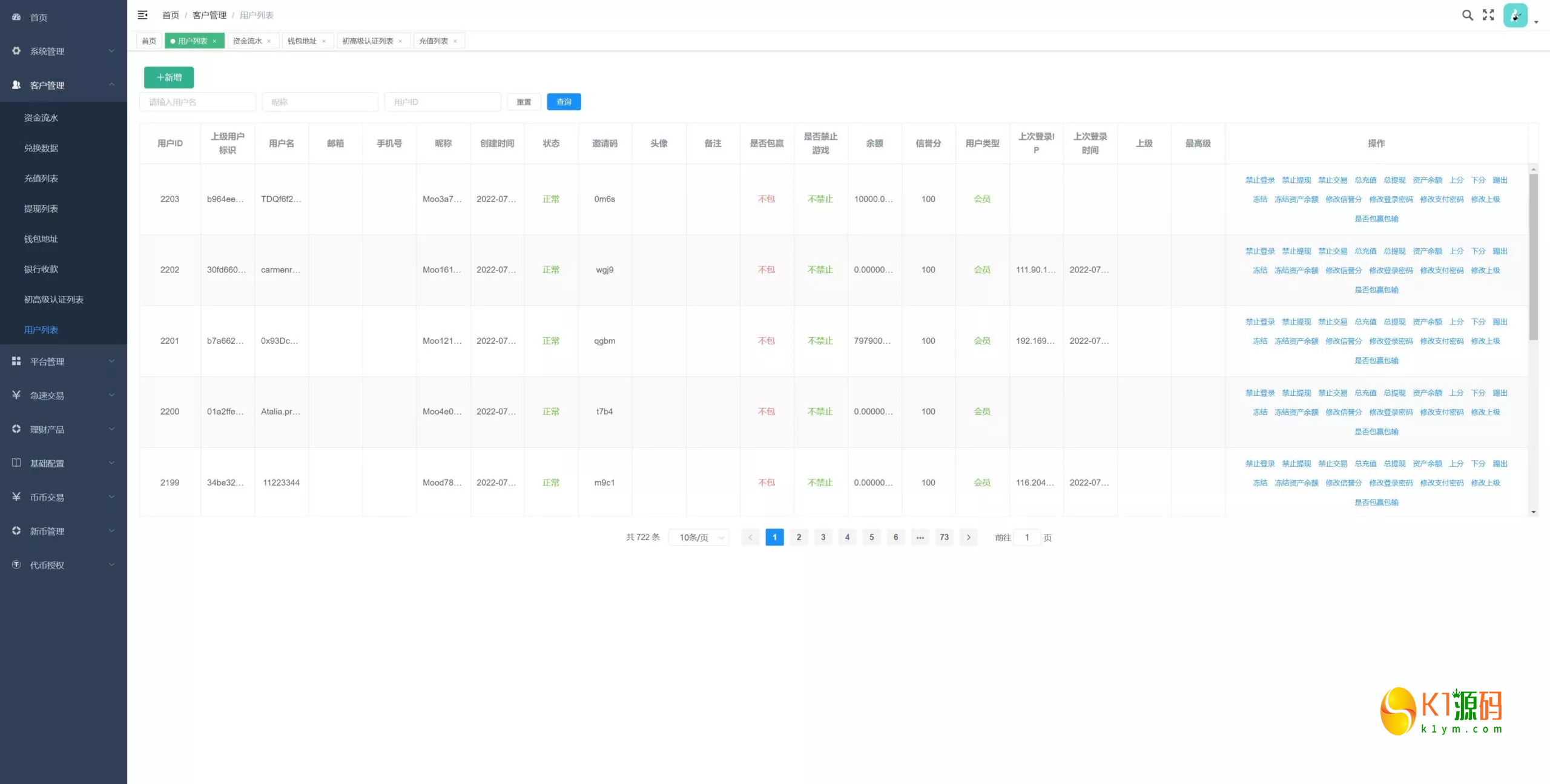1550x784 pixels.
Task: Click the search magnifier icon in header
Action: (1467, 15)
